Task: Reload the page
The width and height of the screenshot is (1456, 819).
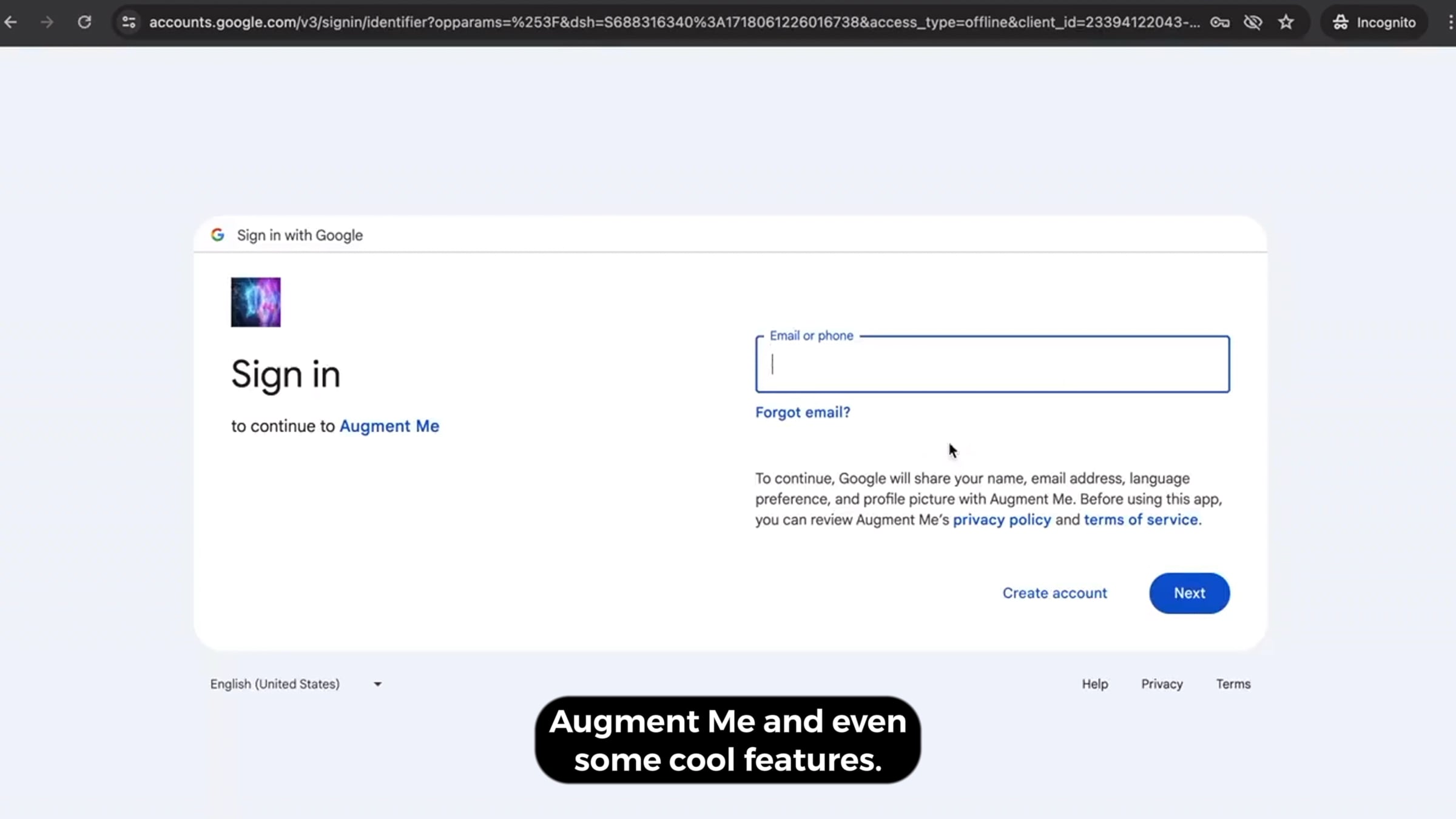Action: coord(84,22)
